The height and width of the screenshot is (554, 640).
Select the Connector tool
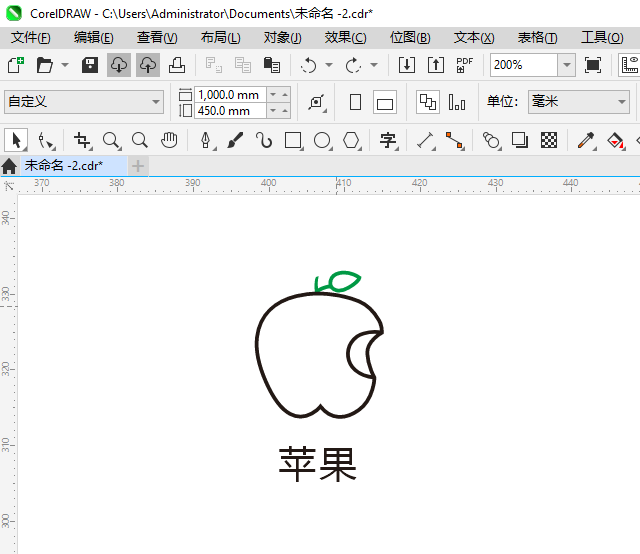click(x=455, y=140)
